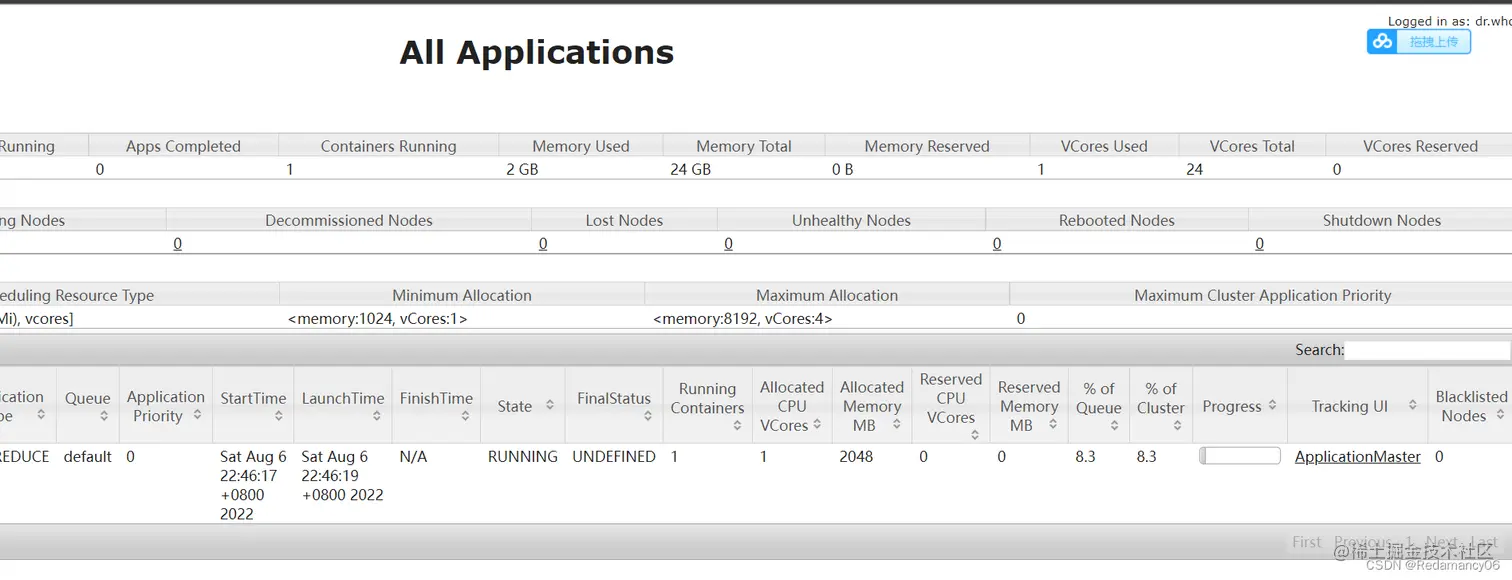This screenshot has width=1512, height=580.
Task: Click the Memory Used header
Action: [x=581, y=146]
